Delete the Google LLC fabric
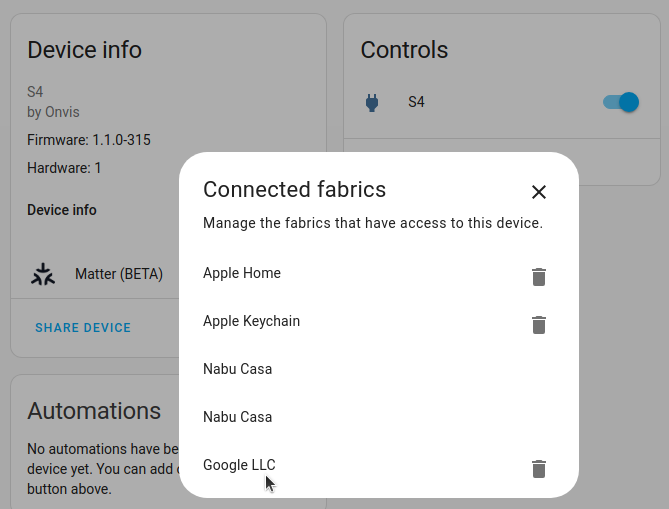669x509 pixels. (x=539, y=469)
